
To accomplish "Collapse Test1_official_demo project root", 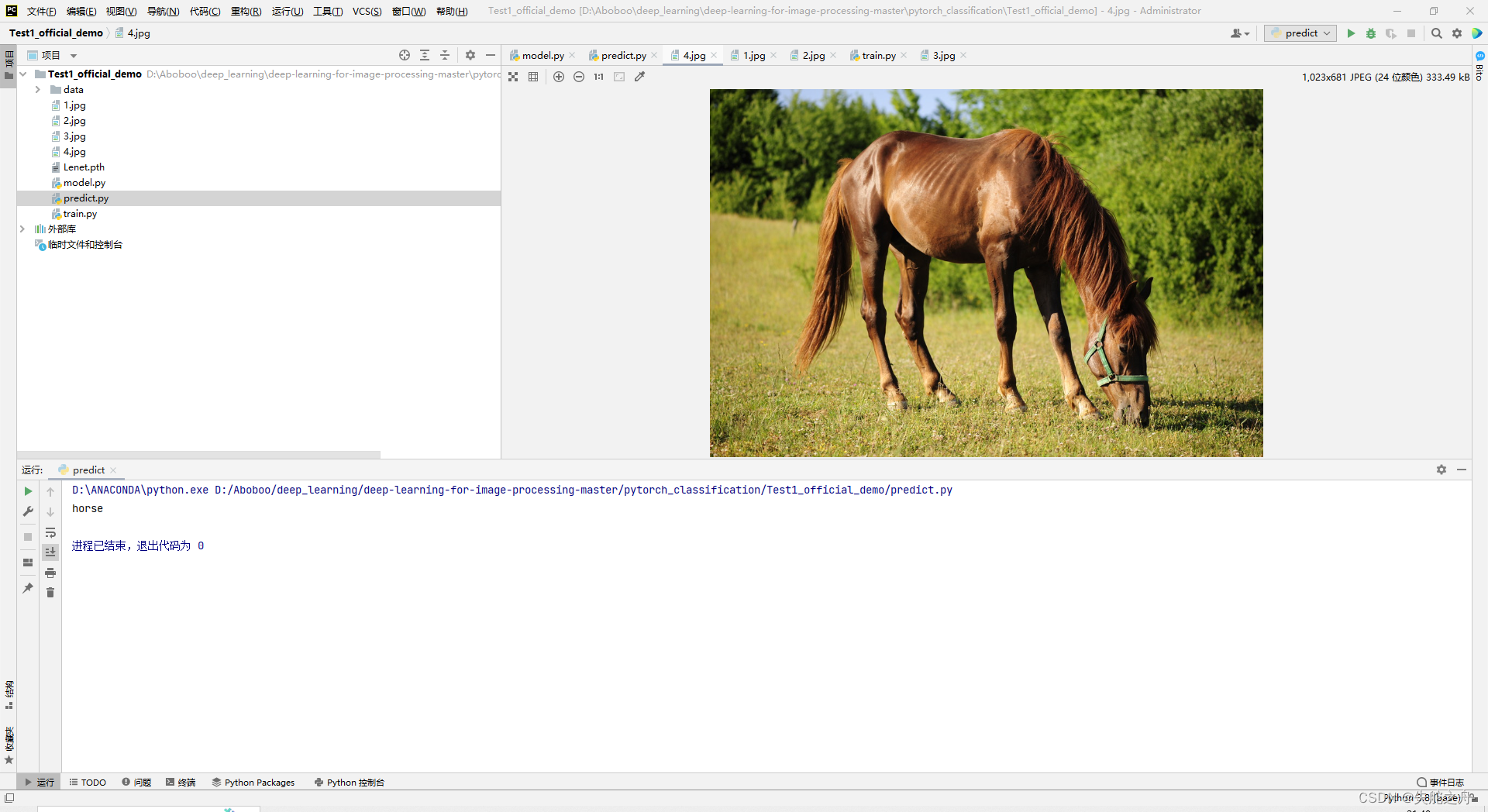I will point(23,74).
